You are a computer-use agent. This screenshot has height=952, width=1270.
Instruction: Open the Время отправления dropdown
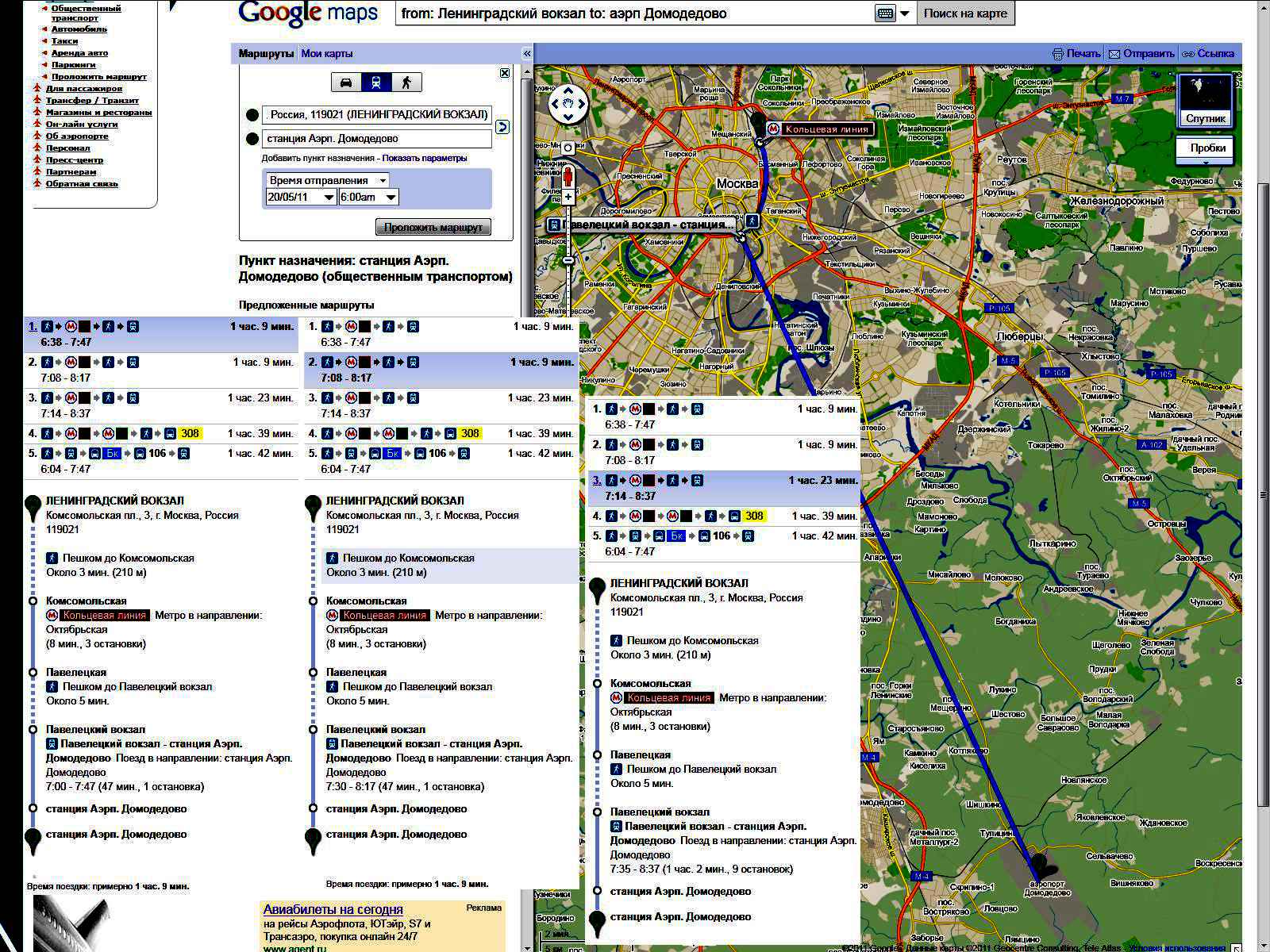pos(327,180)
